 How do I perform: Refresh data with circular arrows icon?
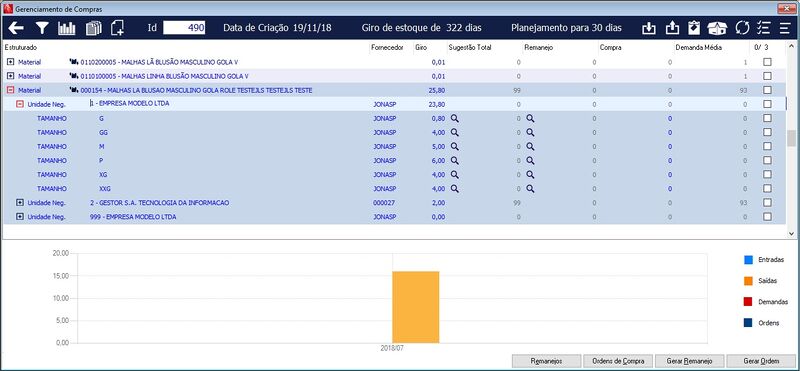[742, 28]
